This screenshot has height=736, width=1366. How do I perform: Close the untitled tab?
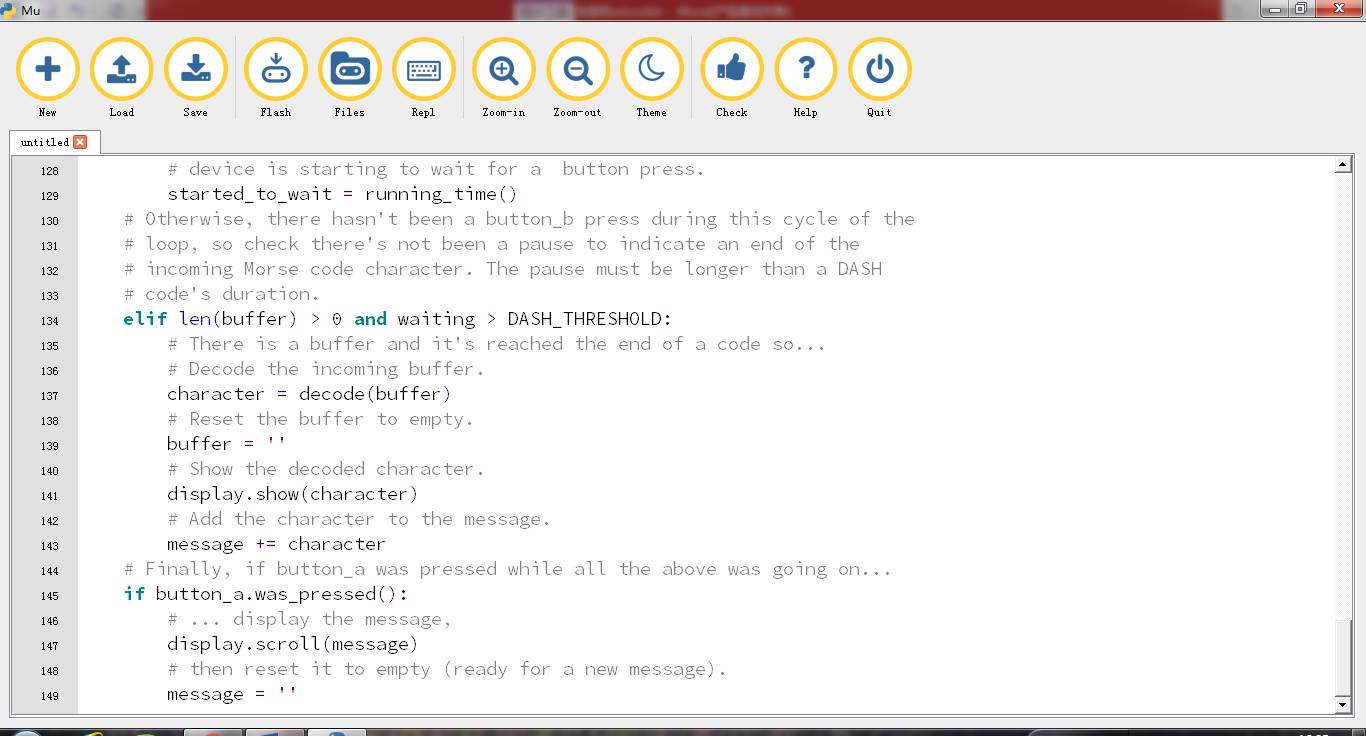(80, 142)
